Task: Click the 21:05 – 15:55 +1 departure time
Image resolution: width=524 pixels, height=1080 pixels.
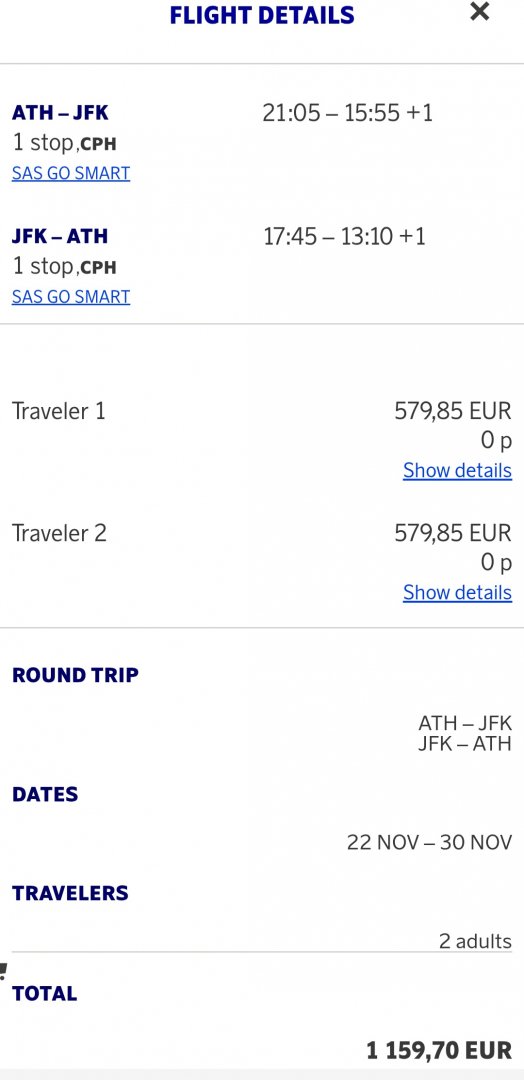Action: tap(348, 113)
